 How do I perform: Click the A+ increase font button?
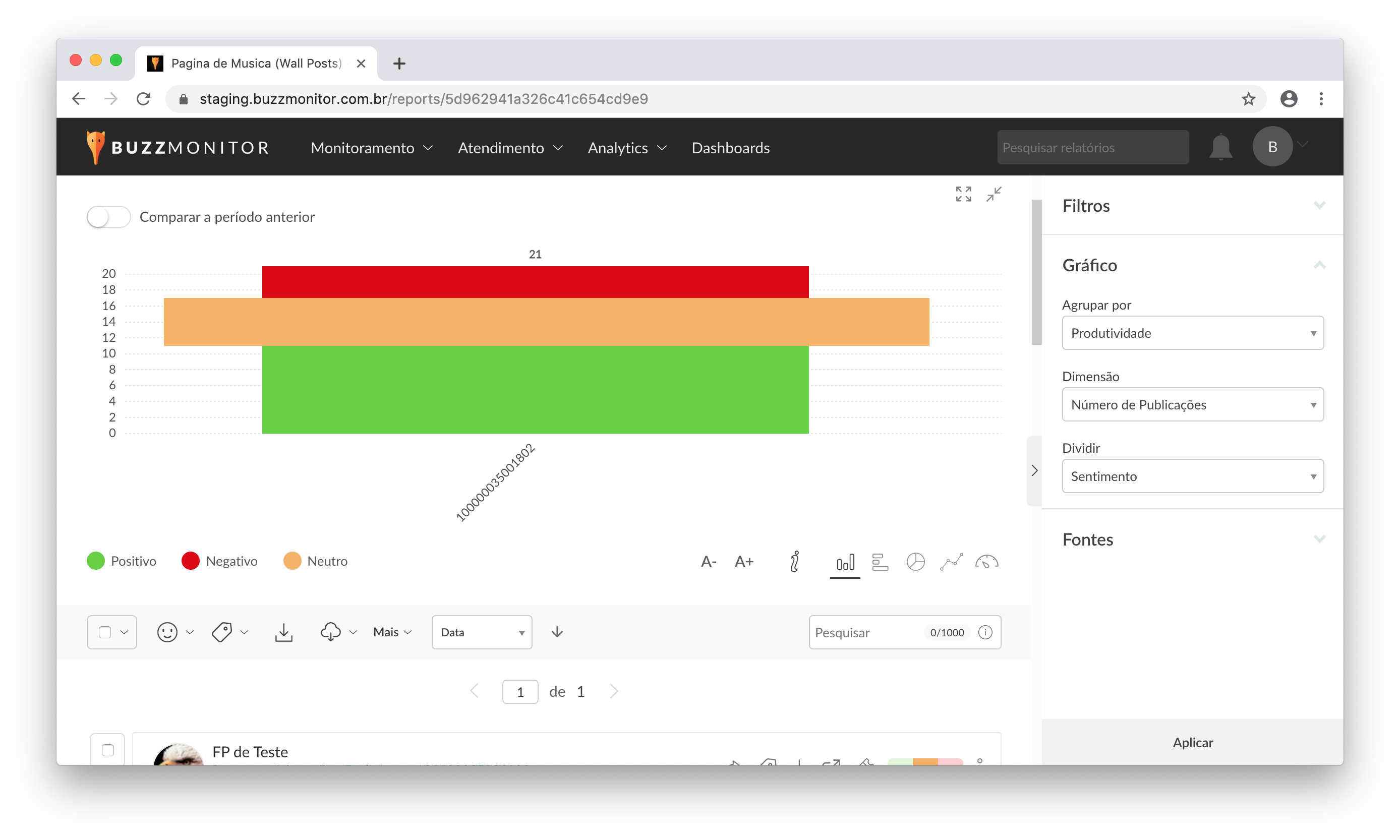[744, 562]
